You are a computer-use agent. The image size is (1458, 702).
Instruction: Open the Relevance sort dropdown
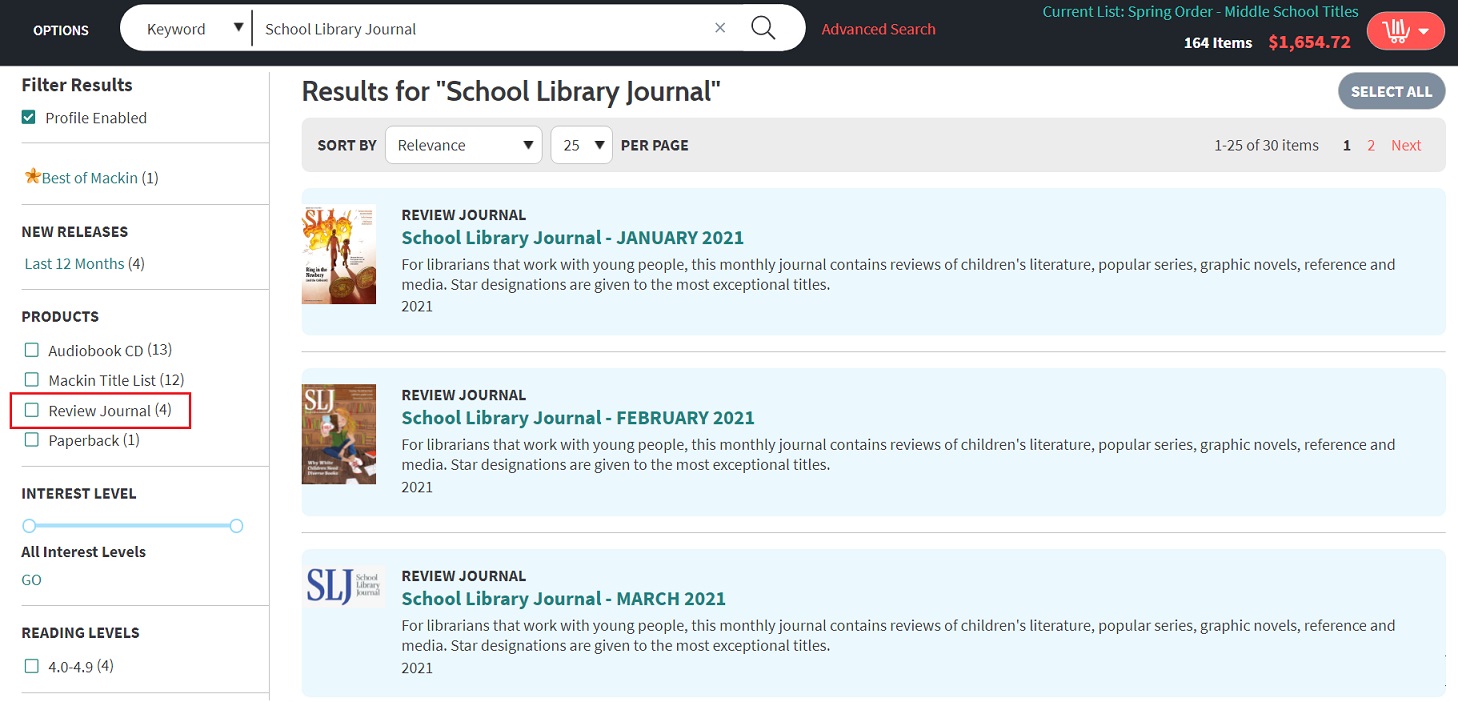(x=463, y=145)
